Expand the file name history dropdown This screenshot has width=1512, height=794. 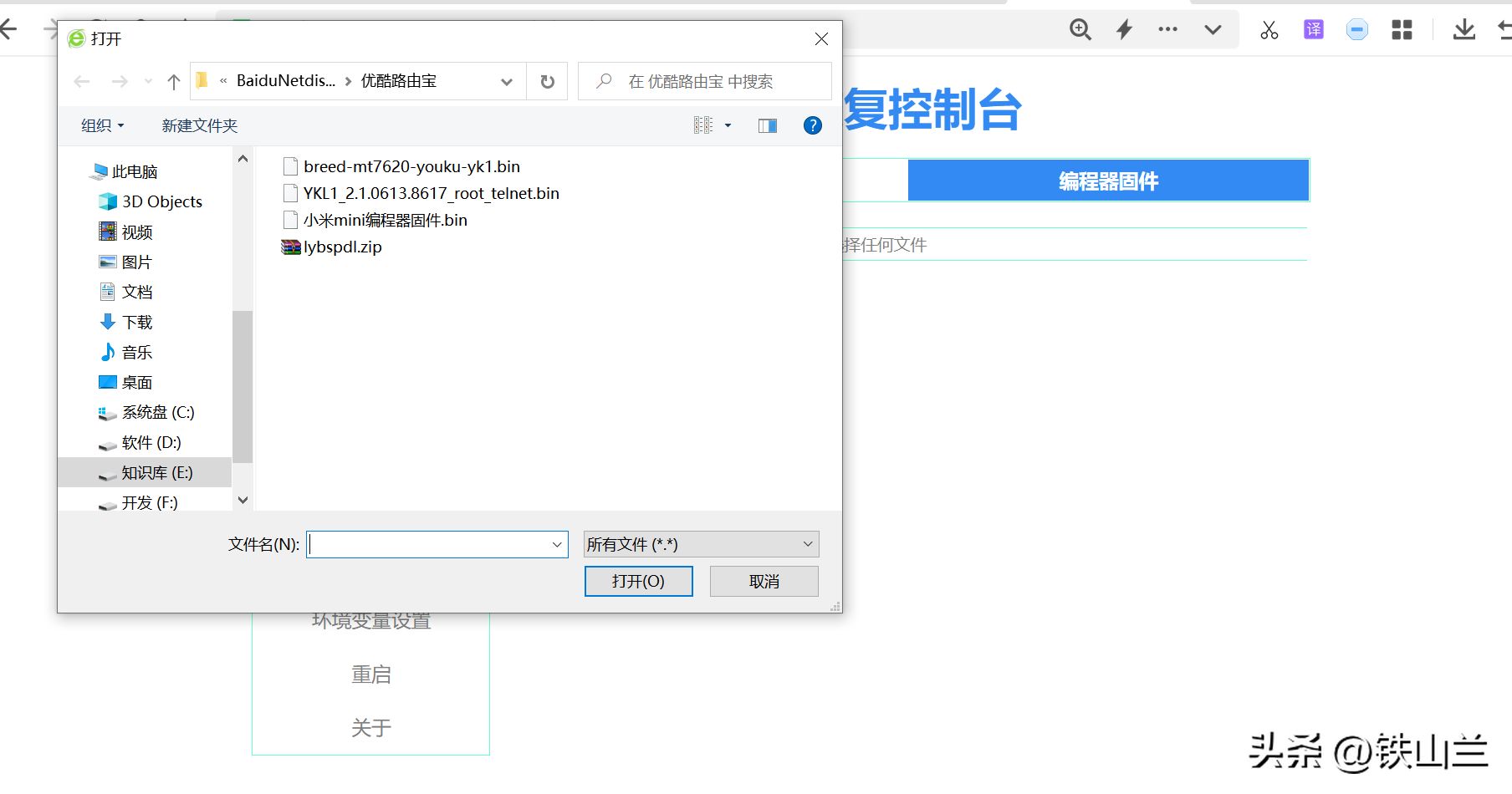tap(557, 544)
